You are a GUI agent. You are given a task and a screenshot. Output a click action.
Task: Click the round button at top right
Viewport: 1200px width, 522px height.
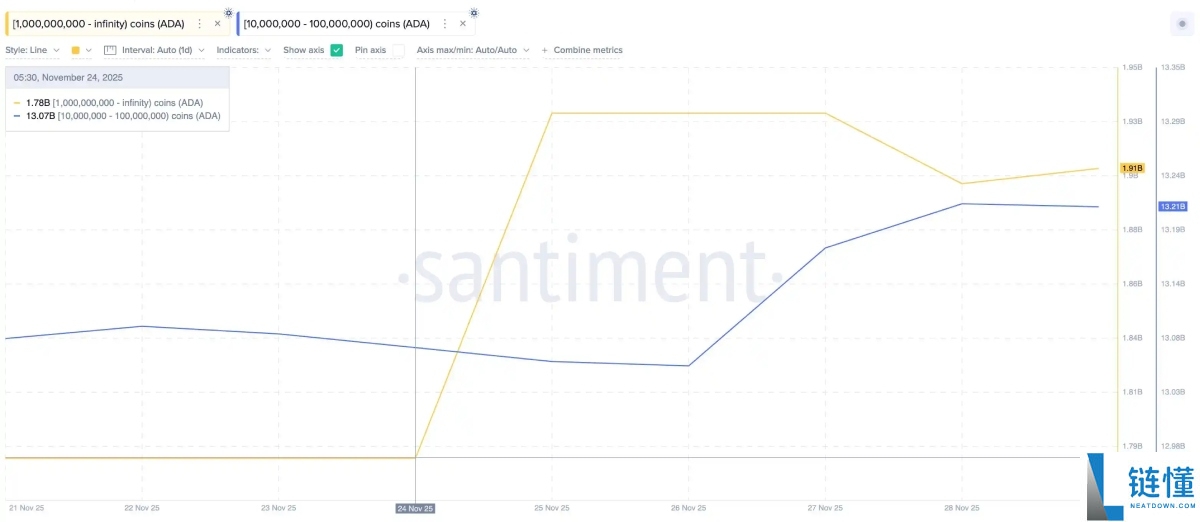[x=1183, y=24]
